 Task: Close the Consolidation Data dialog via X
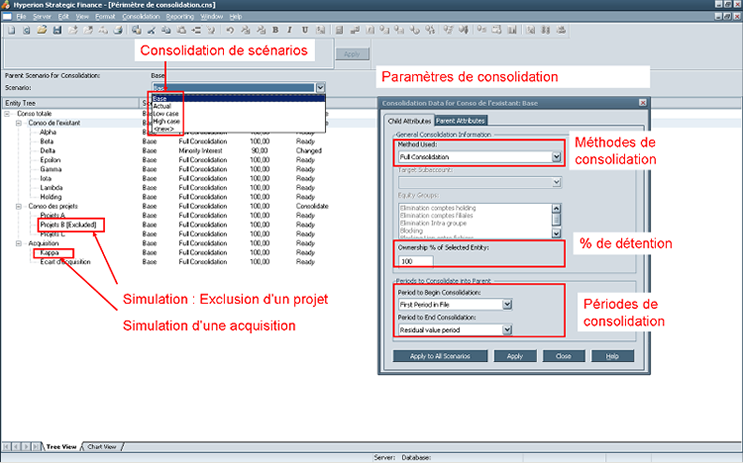643,103
